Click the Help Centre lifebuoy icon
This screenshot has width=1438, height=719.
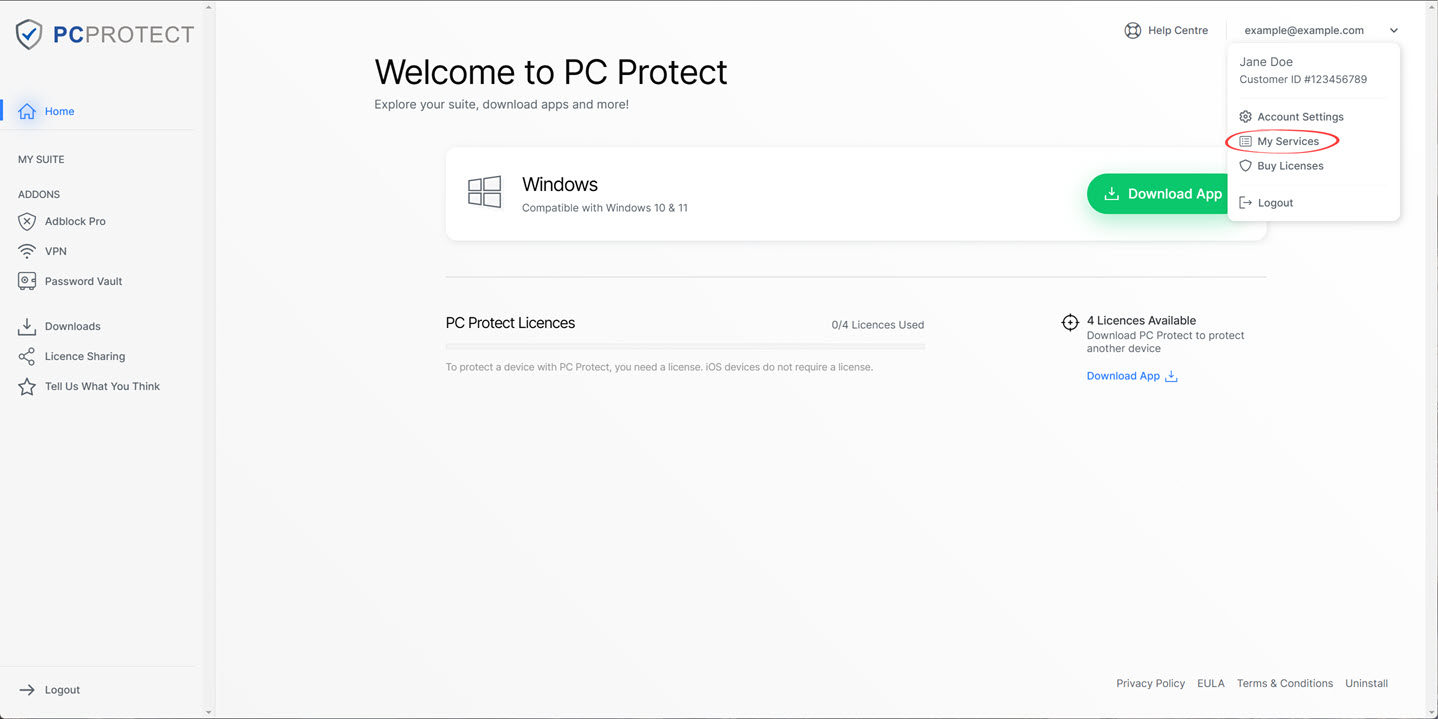(1133, 30)
